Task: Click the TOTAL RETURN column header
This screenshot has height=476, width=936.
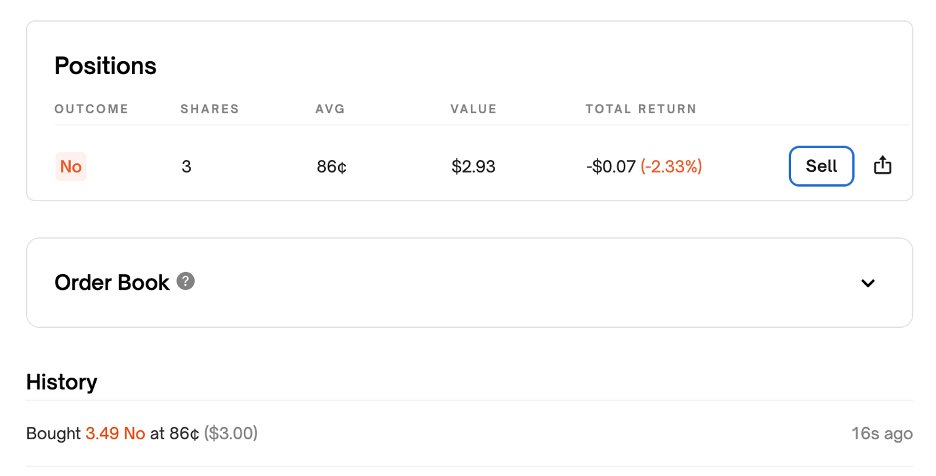Action: [x=641, y=109]
